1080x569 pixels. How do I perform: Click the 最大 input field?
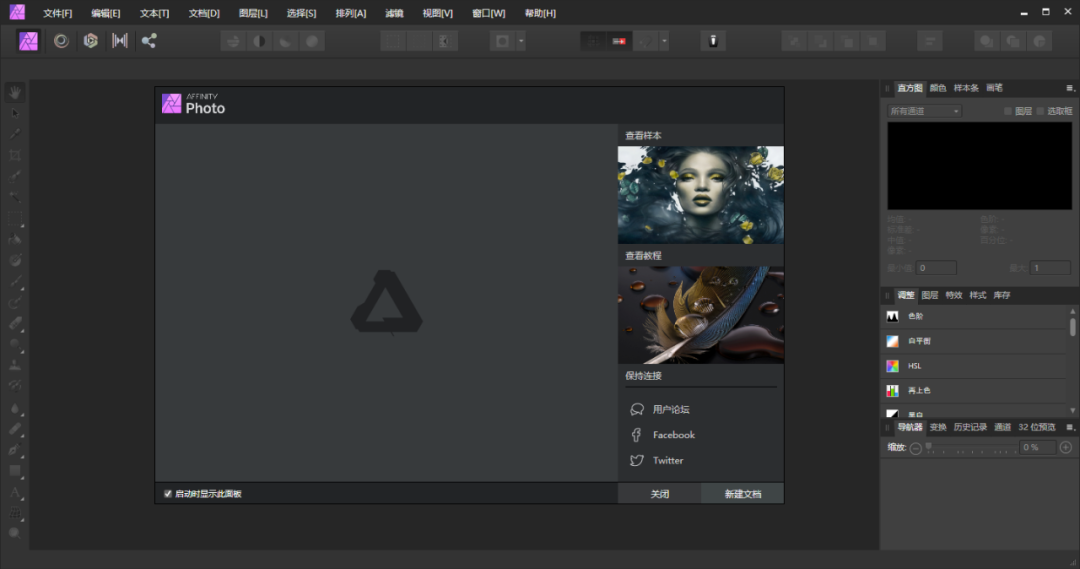pos(1050,268)
